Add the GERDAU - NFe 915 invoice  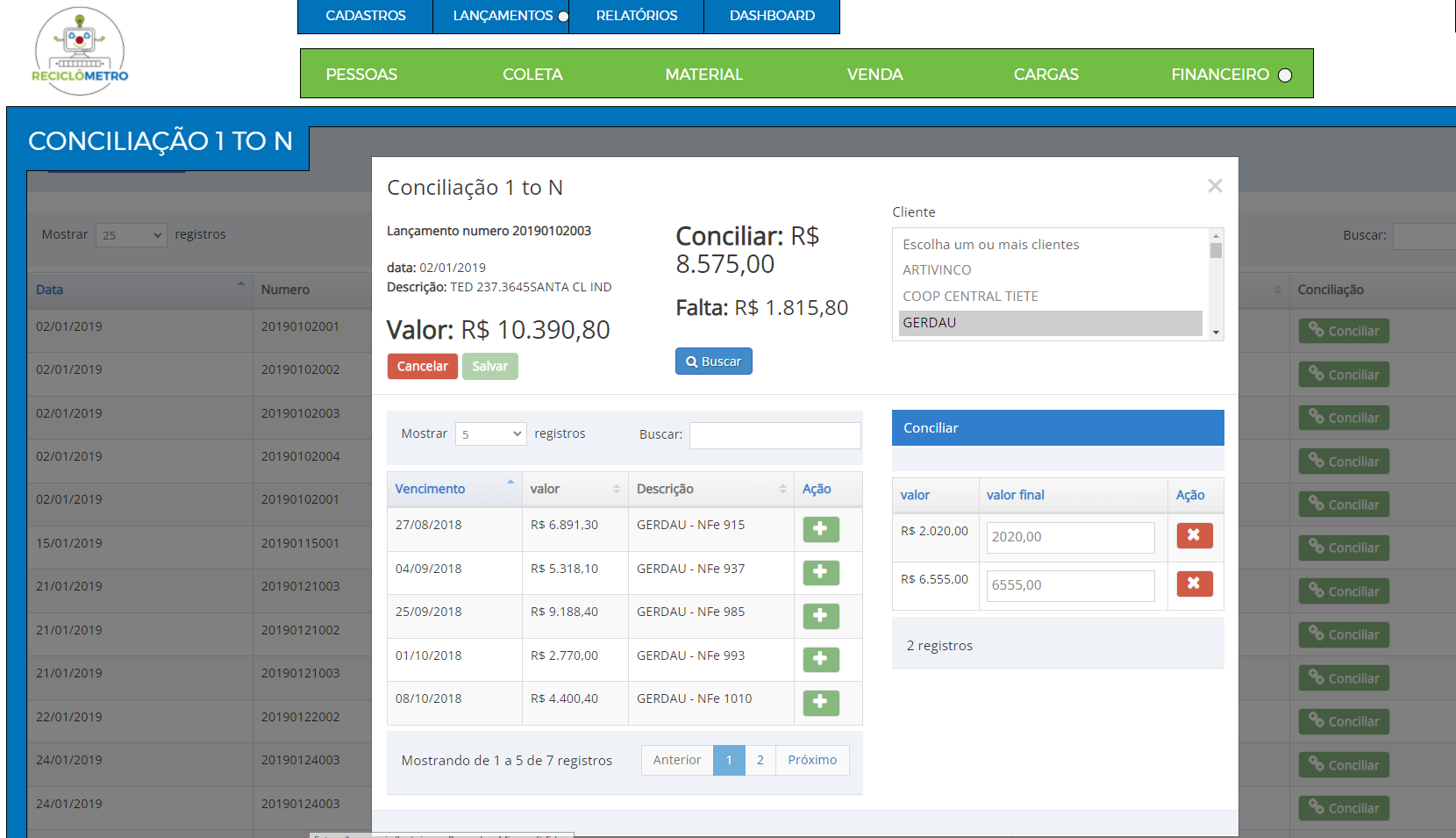tap(820, 529)
